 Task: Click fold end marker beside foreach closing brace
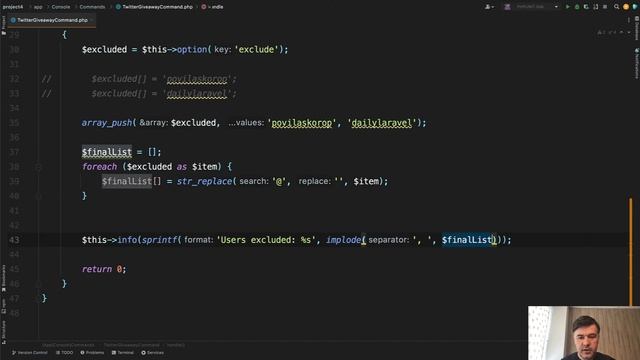tap(38, 196)
